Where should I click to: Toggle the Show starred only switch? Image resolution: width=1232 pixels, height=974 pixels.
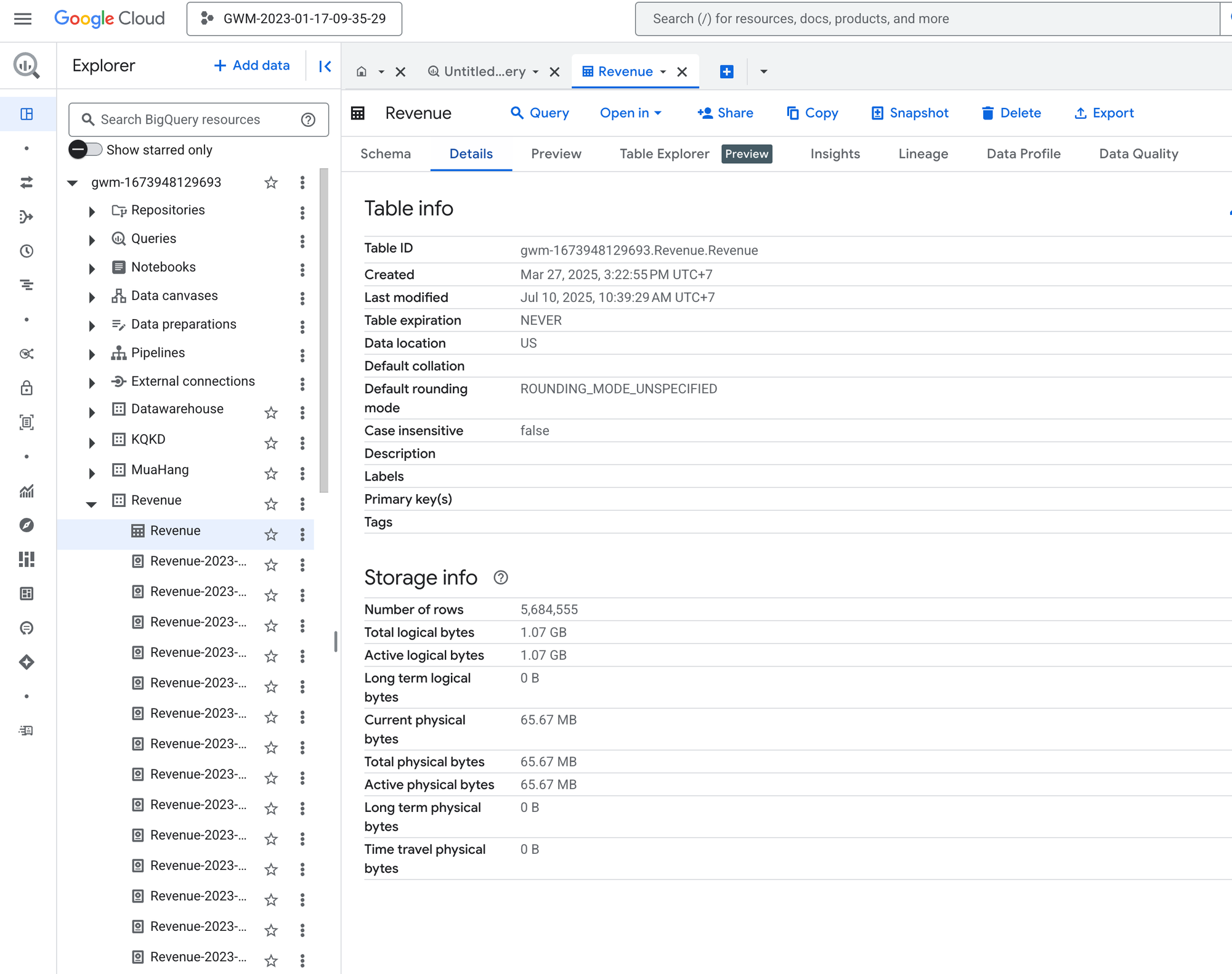[x=85, y=150]
